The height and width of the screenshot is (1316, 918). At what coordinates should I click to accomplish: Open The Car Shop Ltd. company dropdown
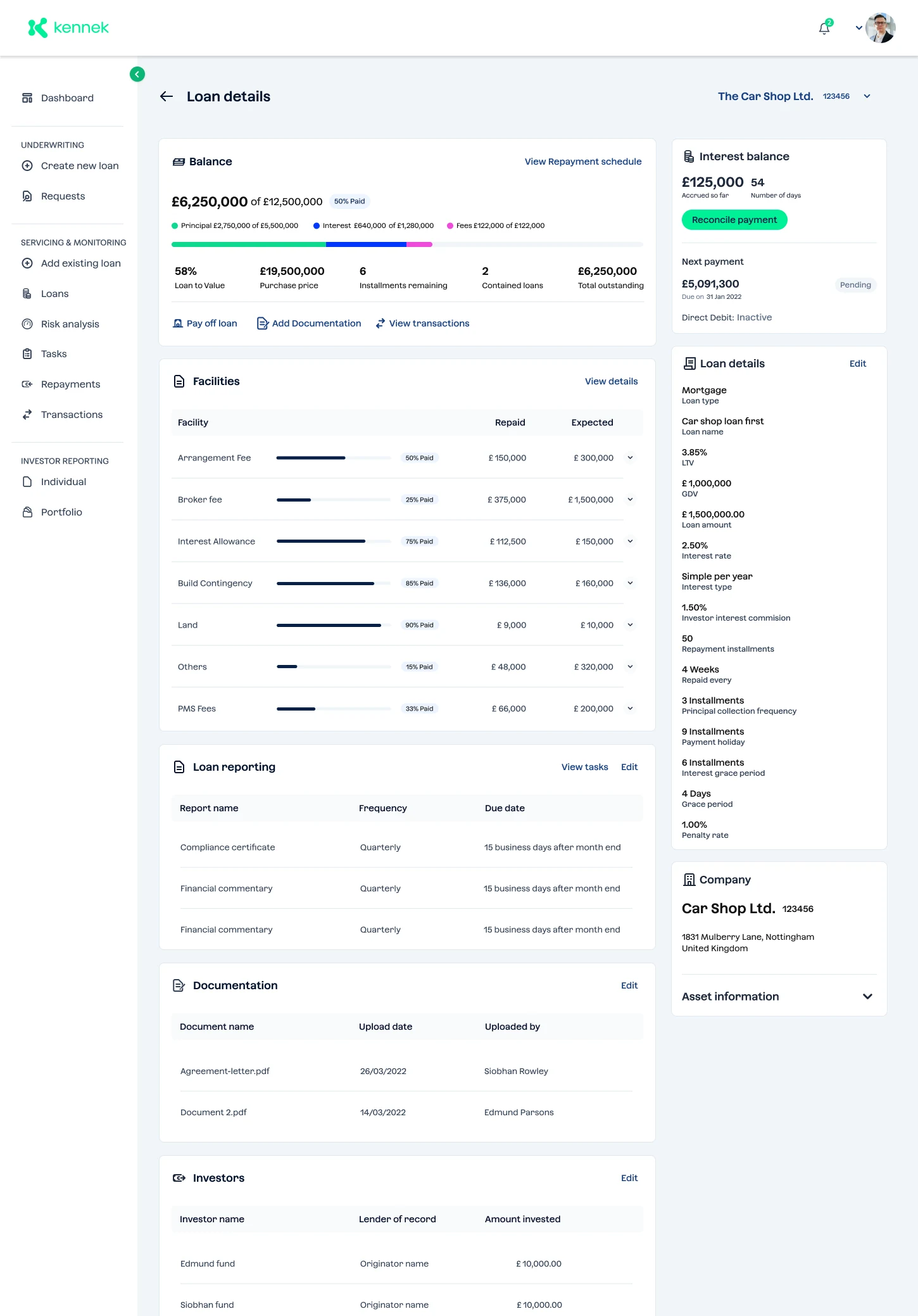(x=867, y=96)
